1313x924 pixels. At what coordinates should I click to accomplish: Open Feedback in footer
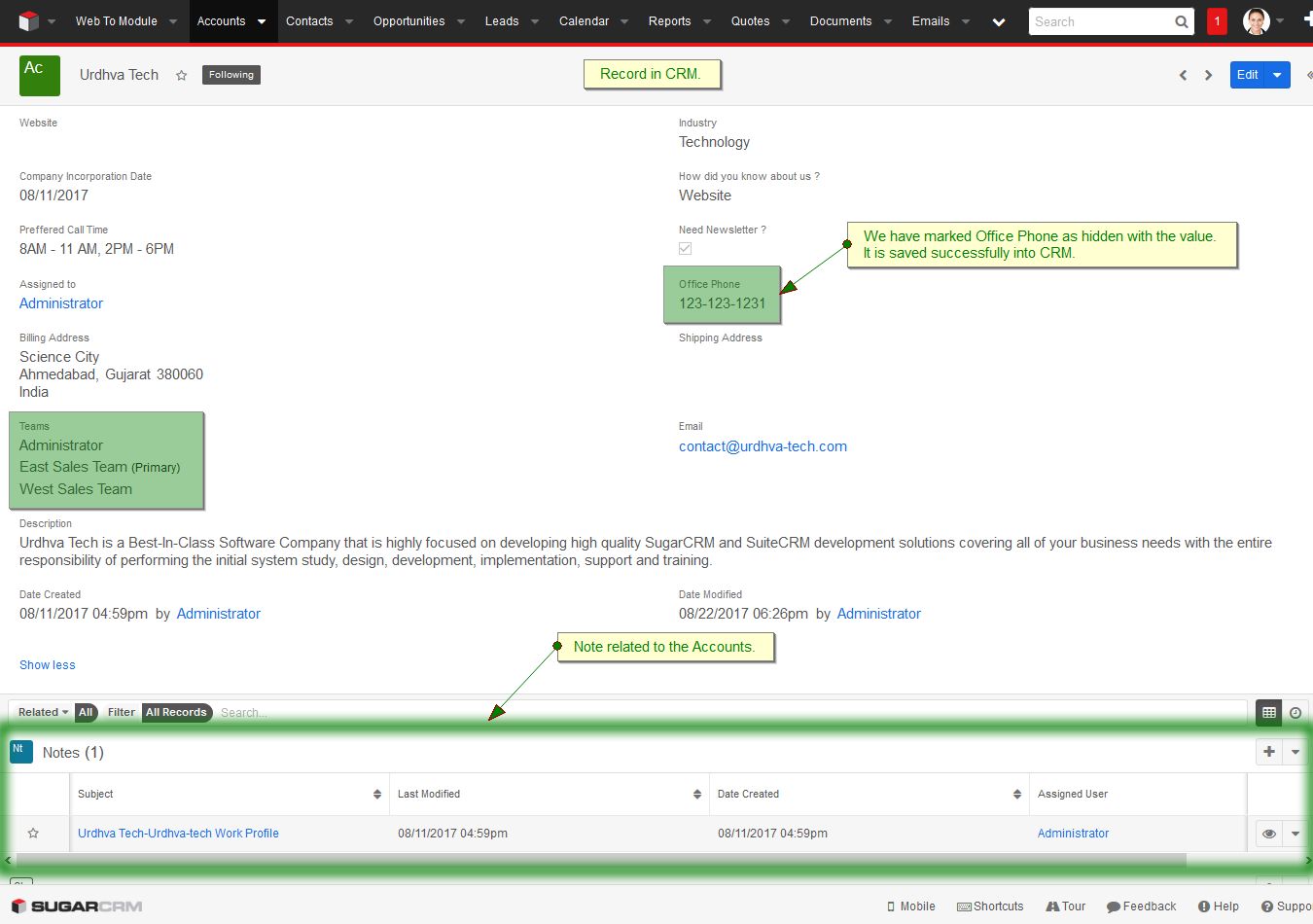coord(1141,906)
